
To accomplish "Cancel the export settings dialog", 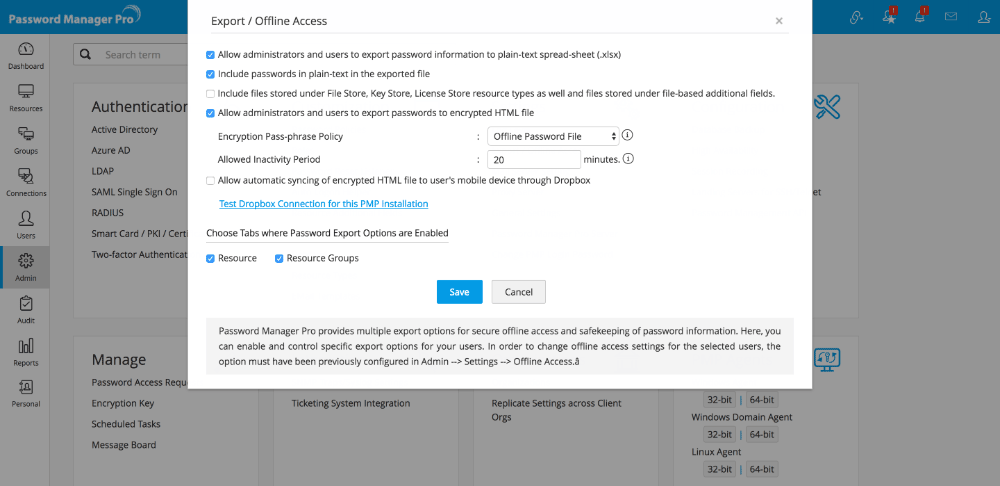I will coord(518,292).
